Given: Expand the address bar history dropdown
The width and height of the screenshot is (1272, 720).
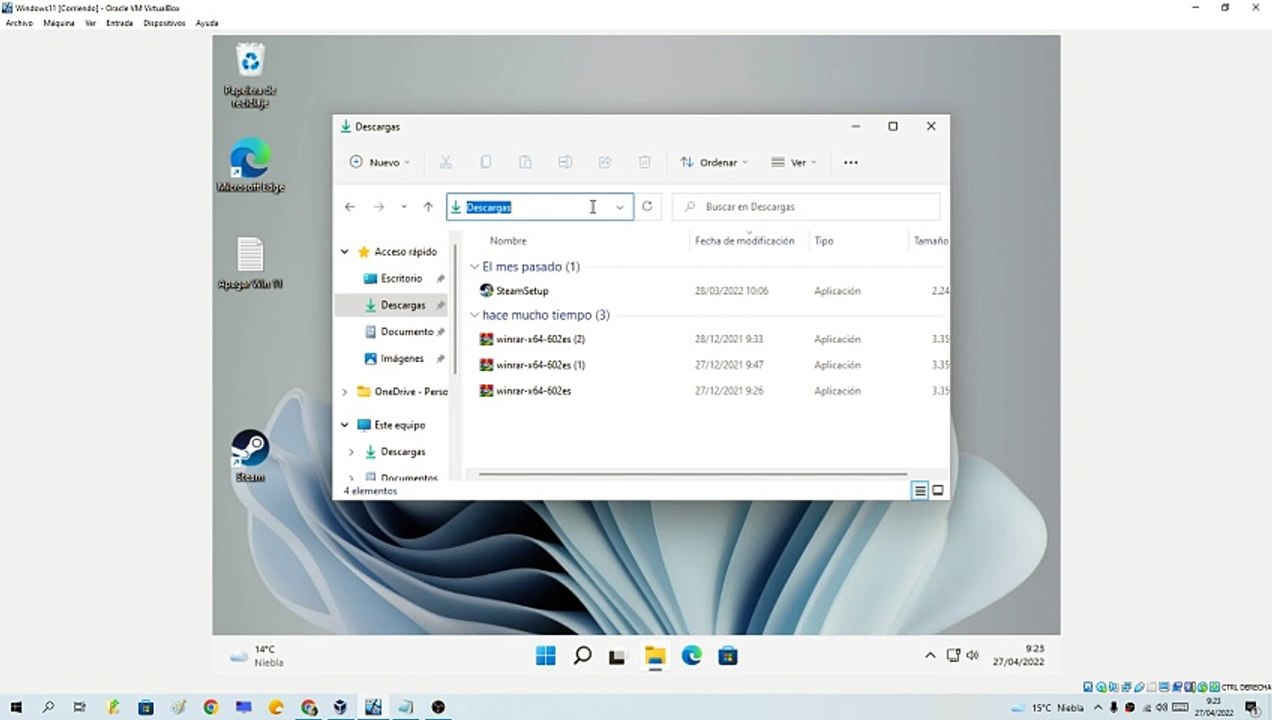Looking at the screenshot, I should (x=620, y=207).
